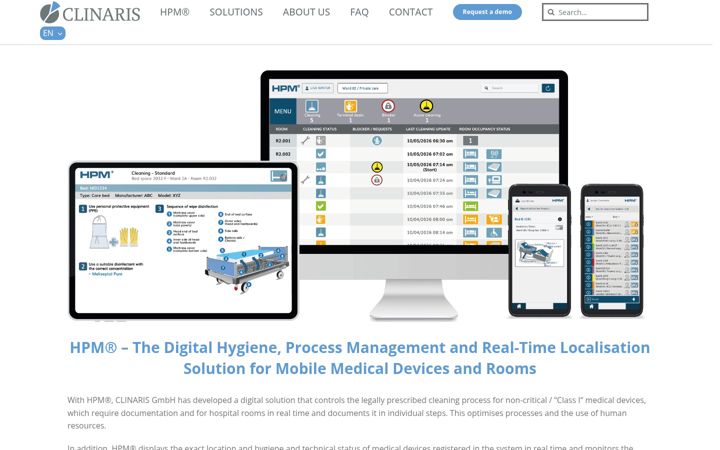Click the CLINARIS logo
The image size is (720, 450).
[90, 13]
